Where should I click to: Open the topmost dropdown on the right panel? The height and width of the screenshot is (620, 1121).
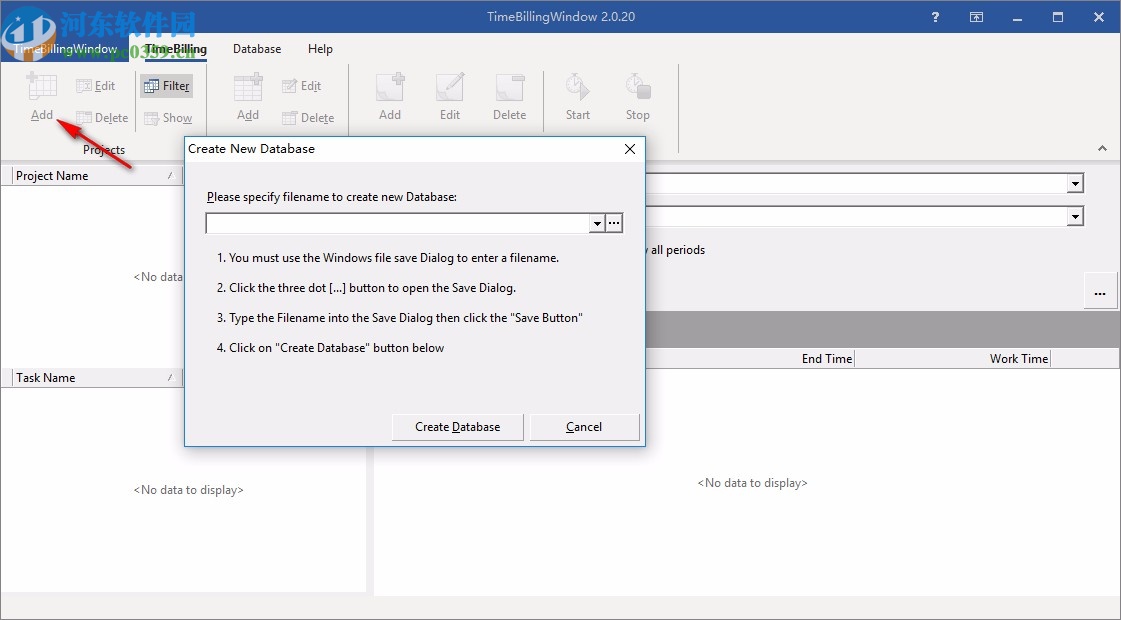(x=1075, y=183)
